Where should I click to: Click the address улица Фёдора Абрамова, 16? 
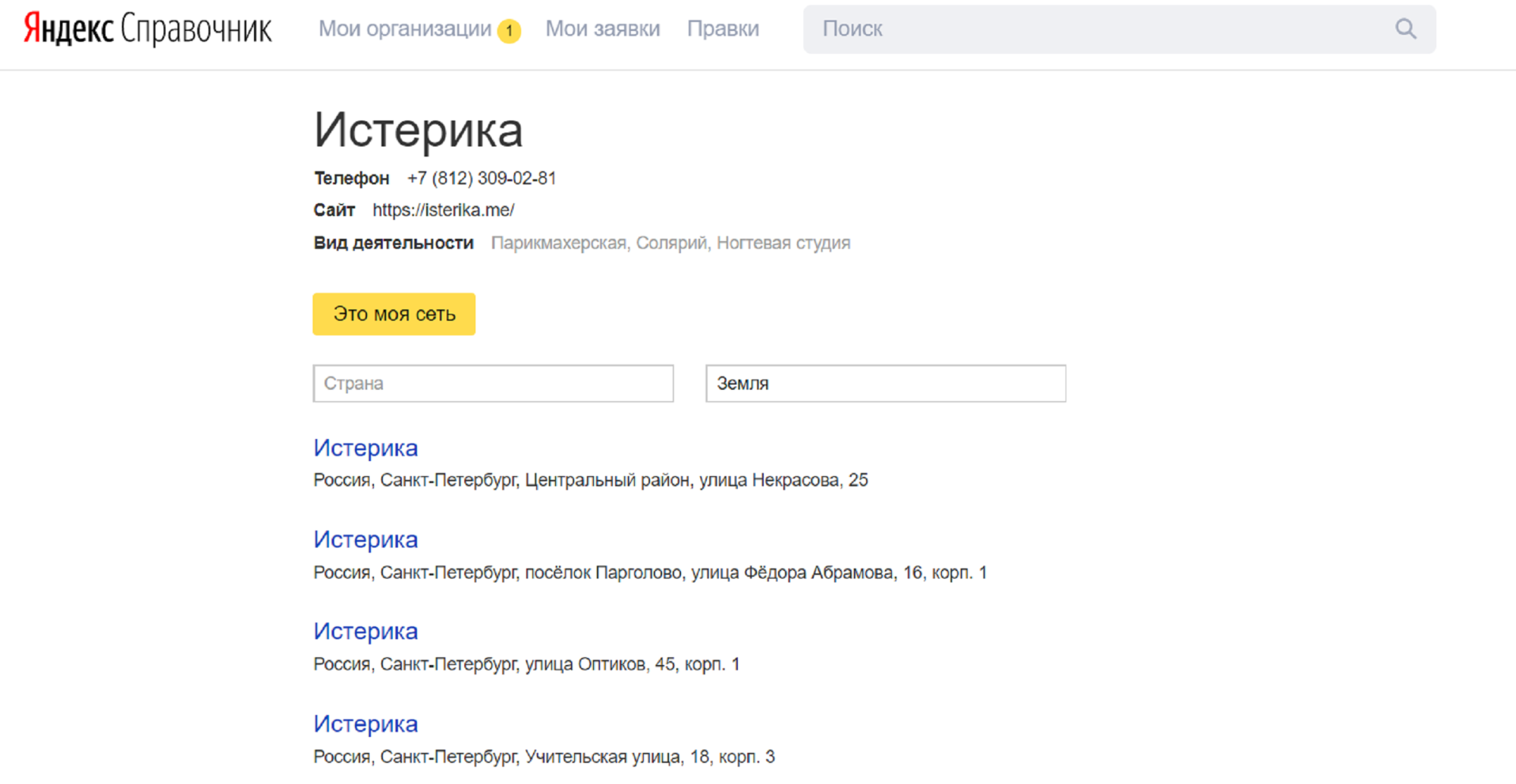coord(807,572)
